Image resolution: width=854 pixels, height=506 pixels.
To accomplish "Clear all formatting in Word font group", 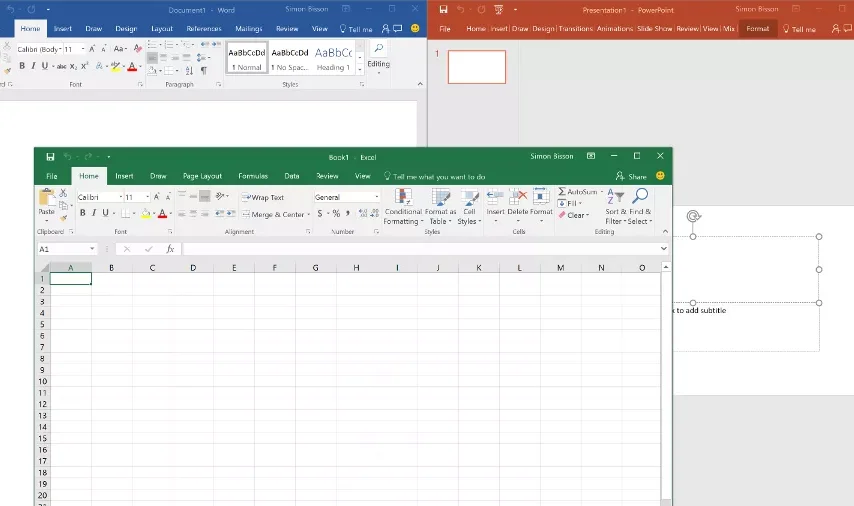I will [138, 48].
